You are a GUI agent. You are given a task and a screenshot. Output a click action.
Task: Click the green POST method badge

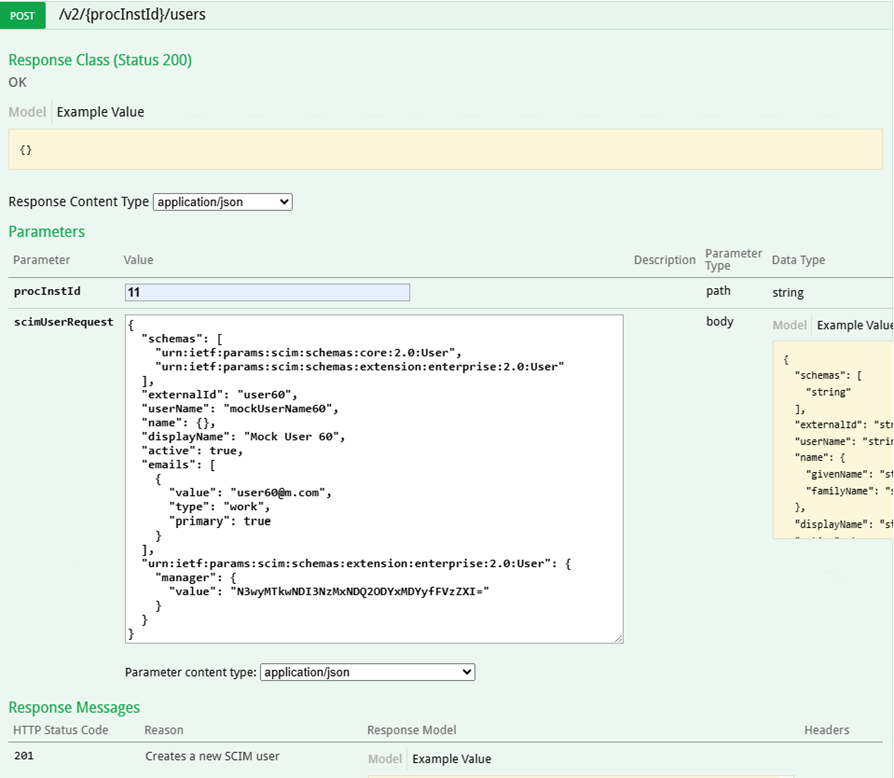click(x=22, y=15)
